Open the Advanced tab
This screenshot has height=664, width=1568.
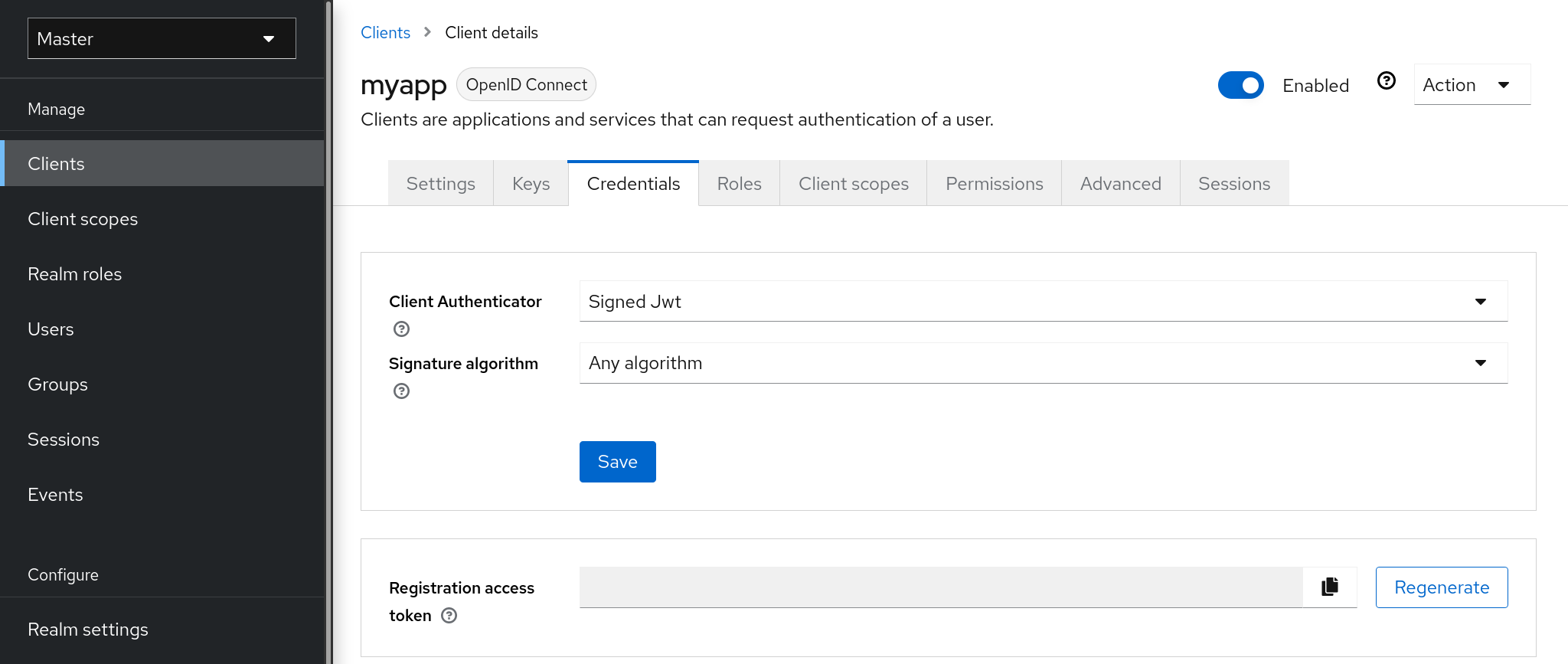pyautogui.click(x=1120, y=184)
